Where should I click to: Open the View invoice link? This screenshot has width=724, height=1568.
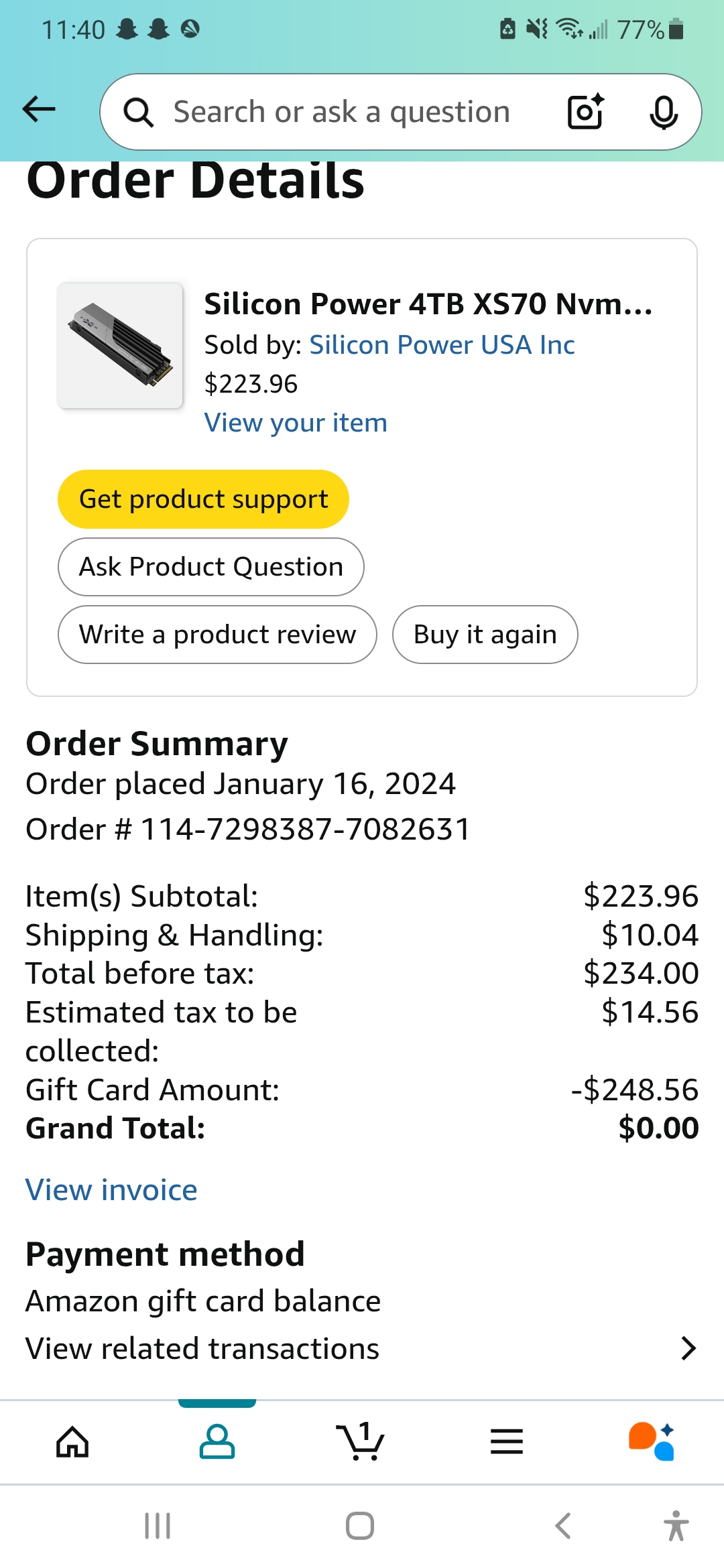coord(111,1190)
